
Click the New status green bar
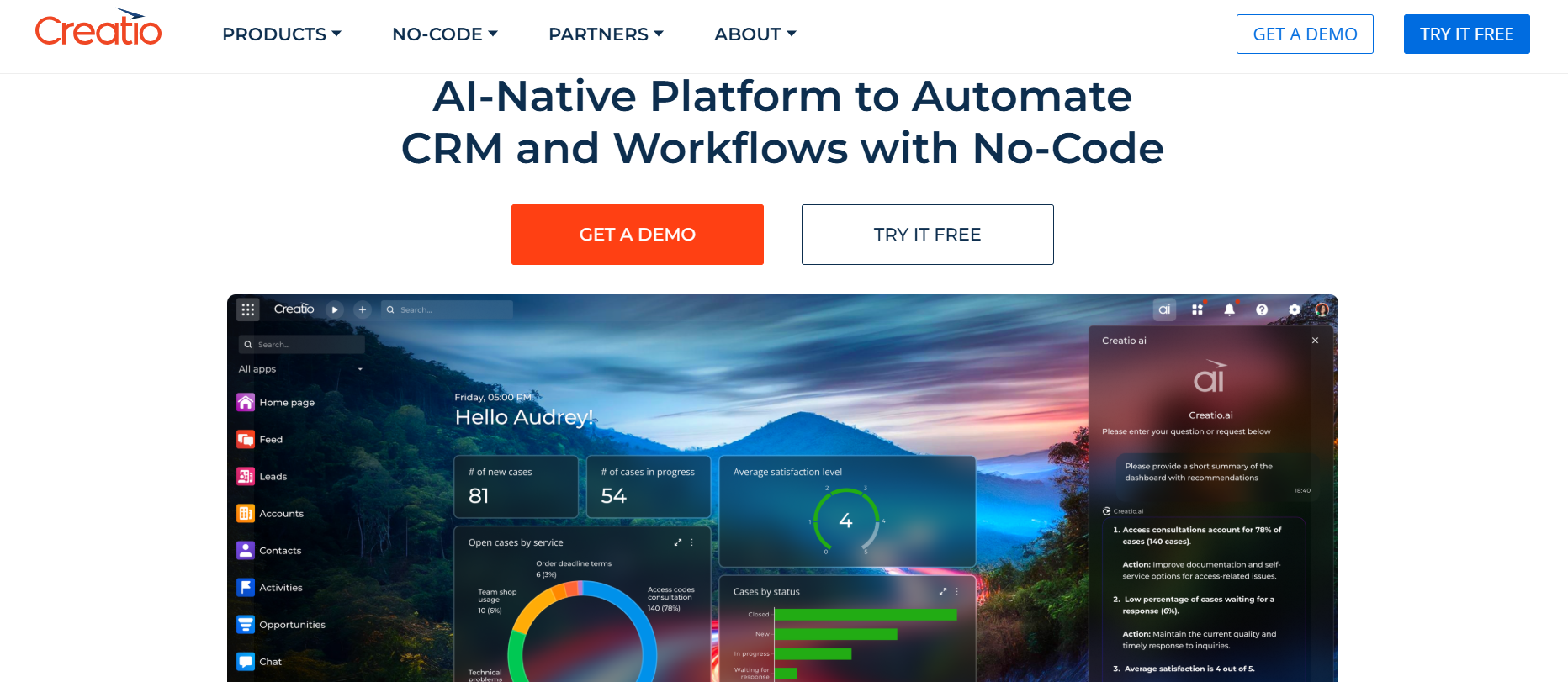click(835, 634)
